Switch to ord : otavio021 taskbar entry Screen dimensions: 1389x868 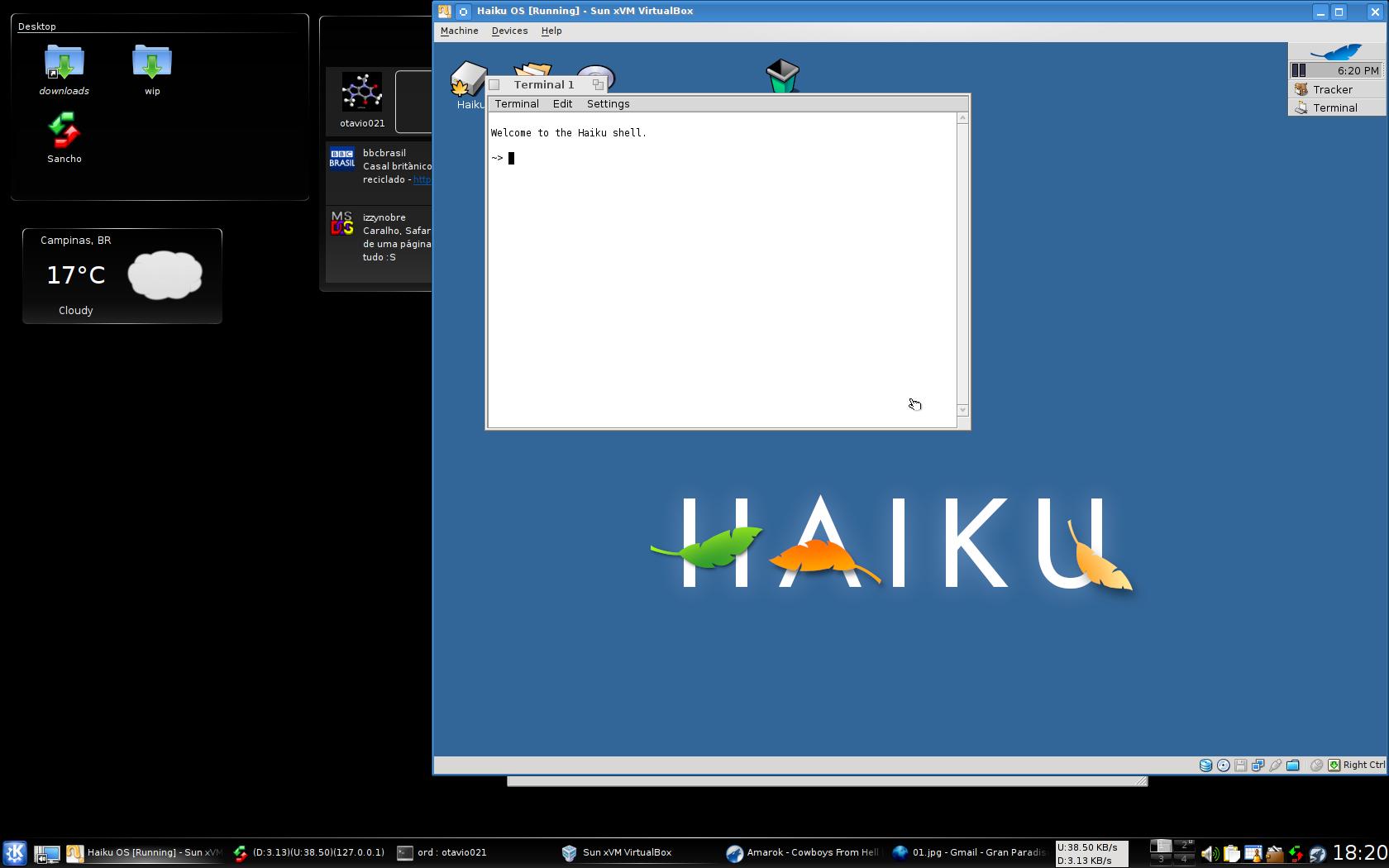click(475, 852)
